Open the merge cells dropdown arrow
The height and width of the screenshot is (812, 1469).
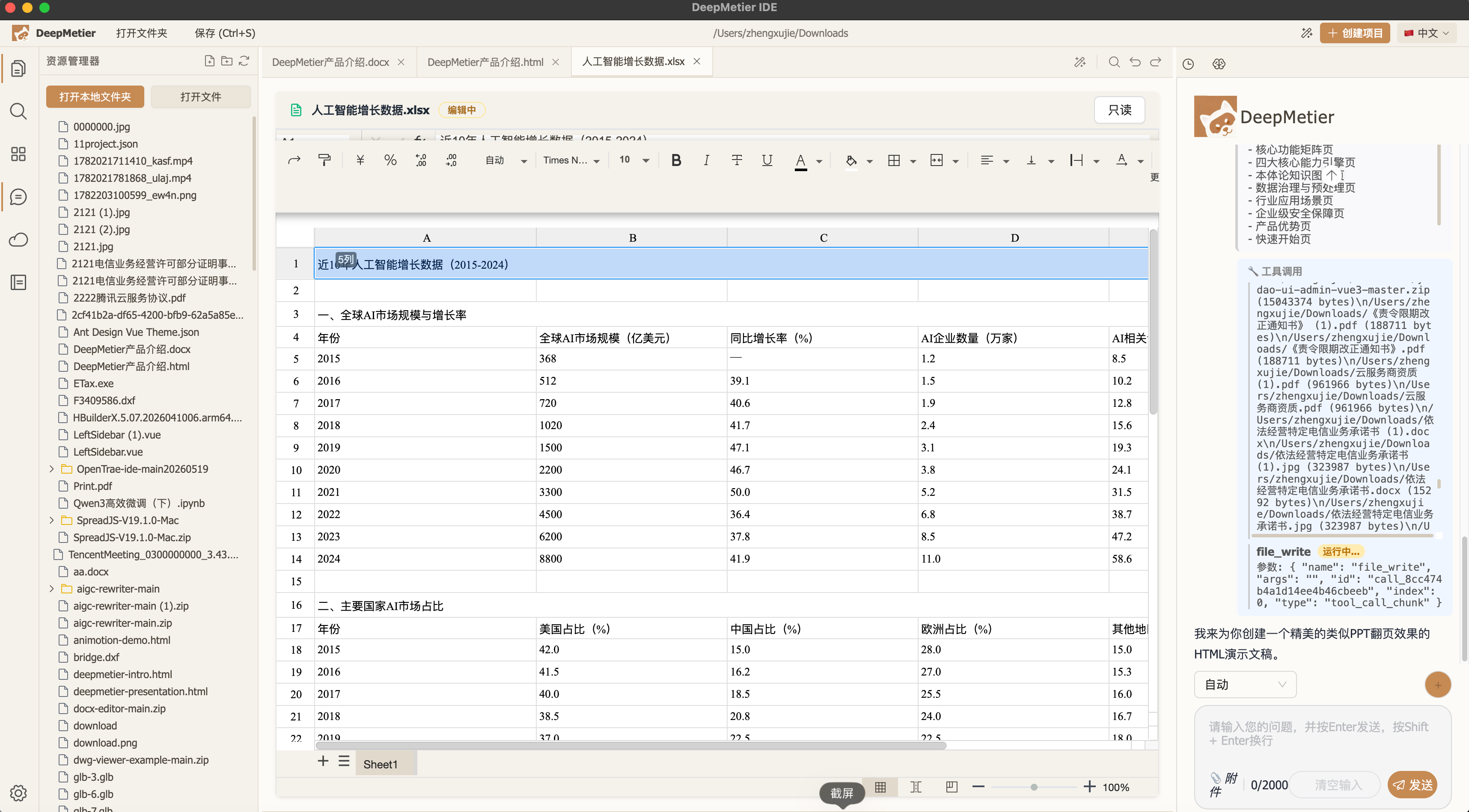[956, 161]
